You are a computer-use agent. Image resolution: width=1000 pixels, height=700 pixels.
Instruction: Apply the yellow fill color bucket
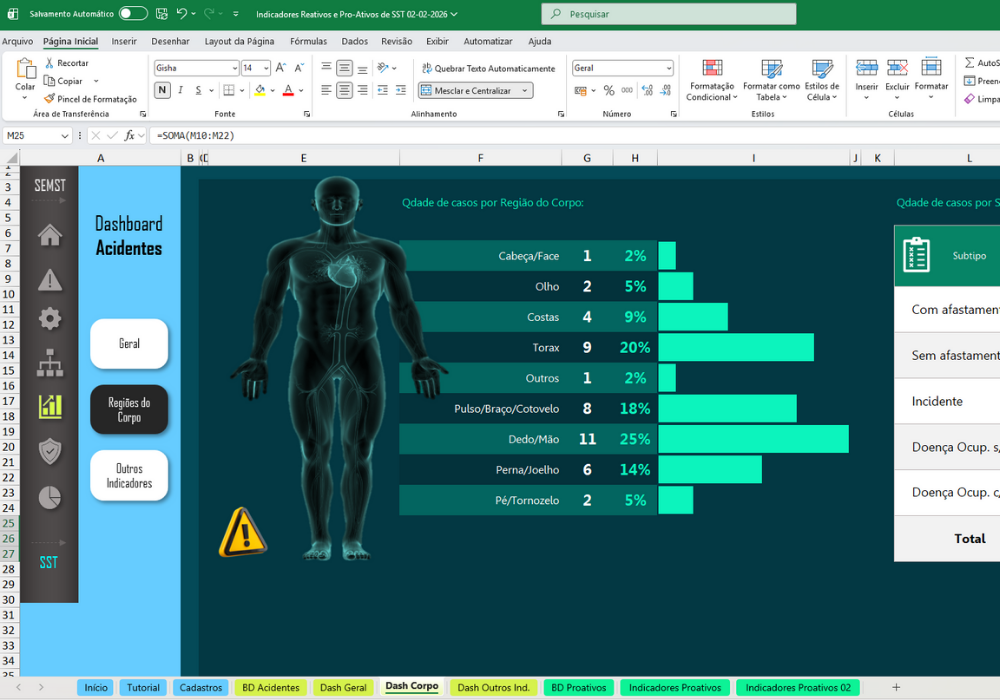[x=260, y=91]
